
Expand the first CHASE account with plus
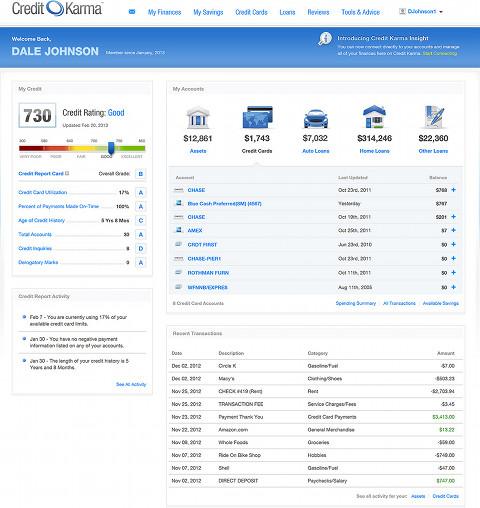[x=453, y=190]
